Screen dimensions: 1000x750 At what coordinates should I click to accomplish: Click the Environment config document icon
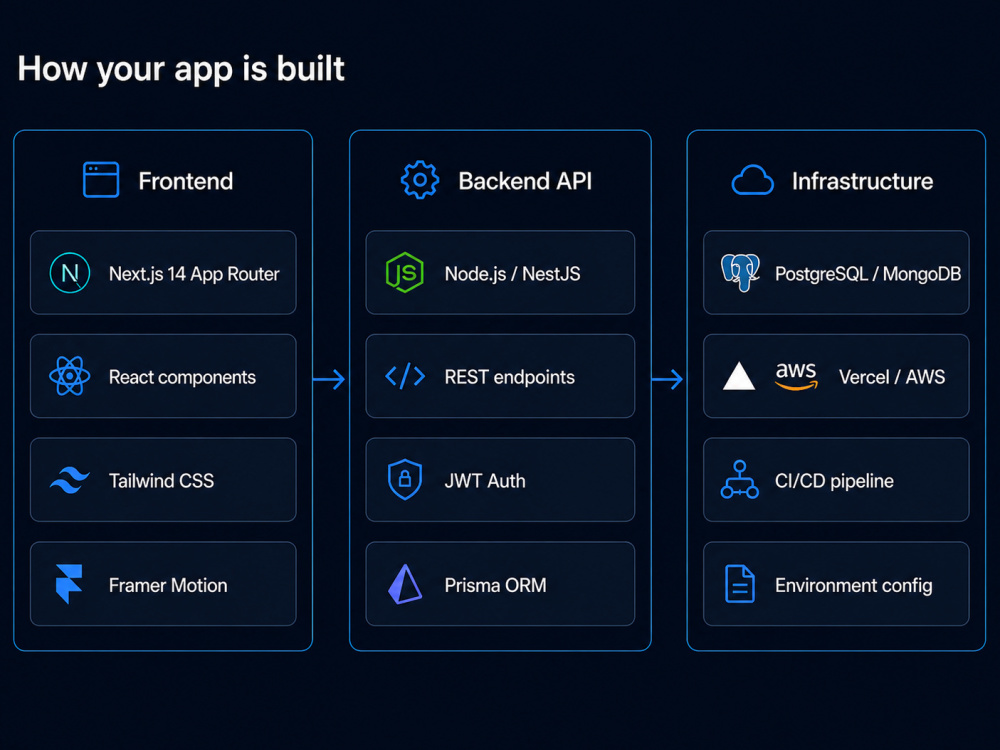pos(740,584)
